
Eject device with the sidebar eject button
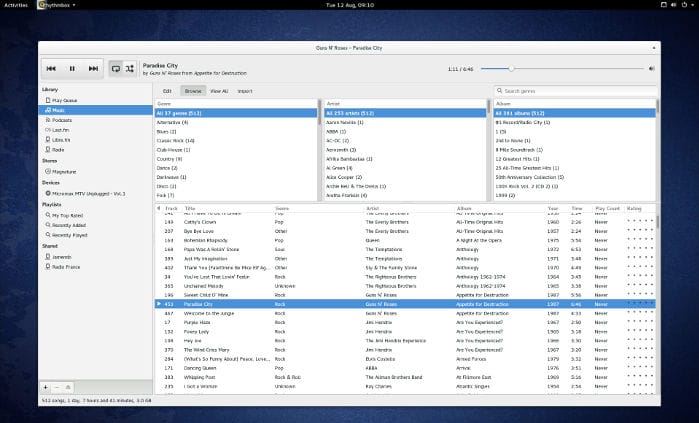[x=68, y=387]
